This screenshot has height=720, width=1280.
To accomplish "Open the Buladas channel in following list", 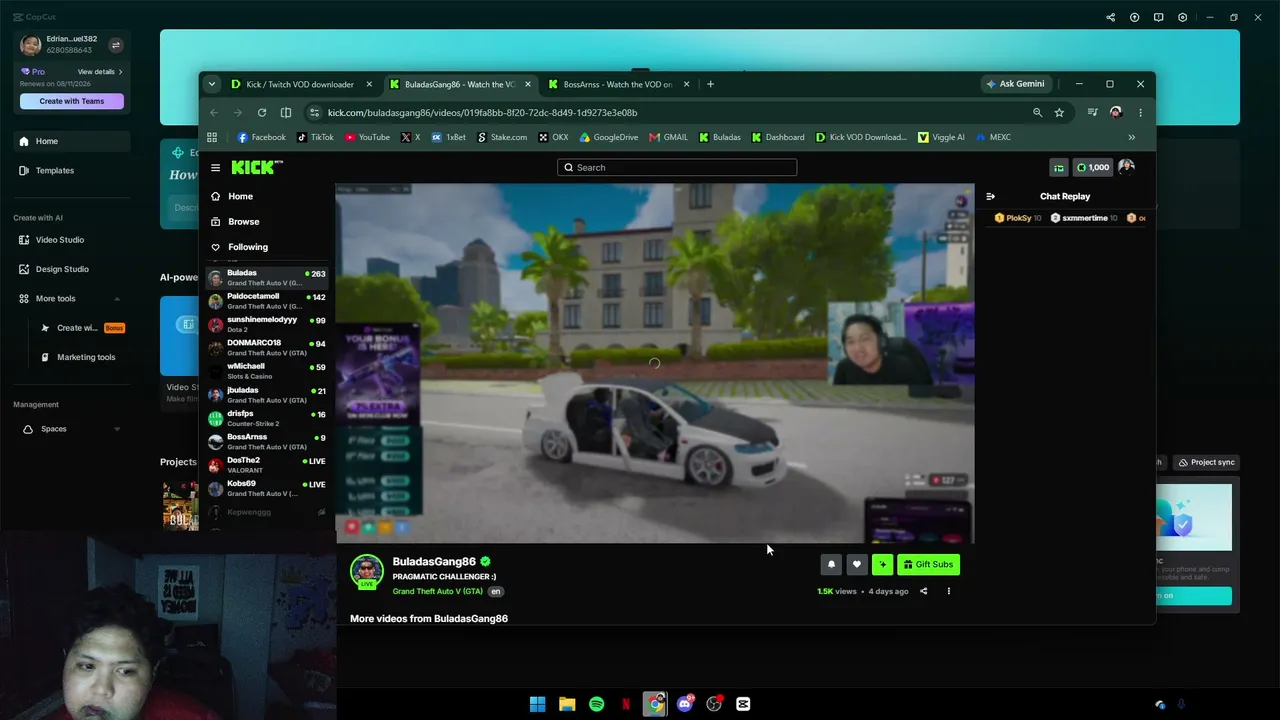I will (266, 278).
